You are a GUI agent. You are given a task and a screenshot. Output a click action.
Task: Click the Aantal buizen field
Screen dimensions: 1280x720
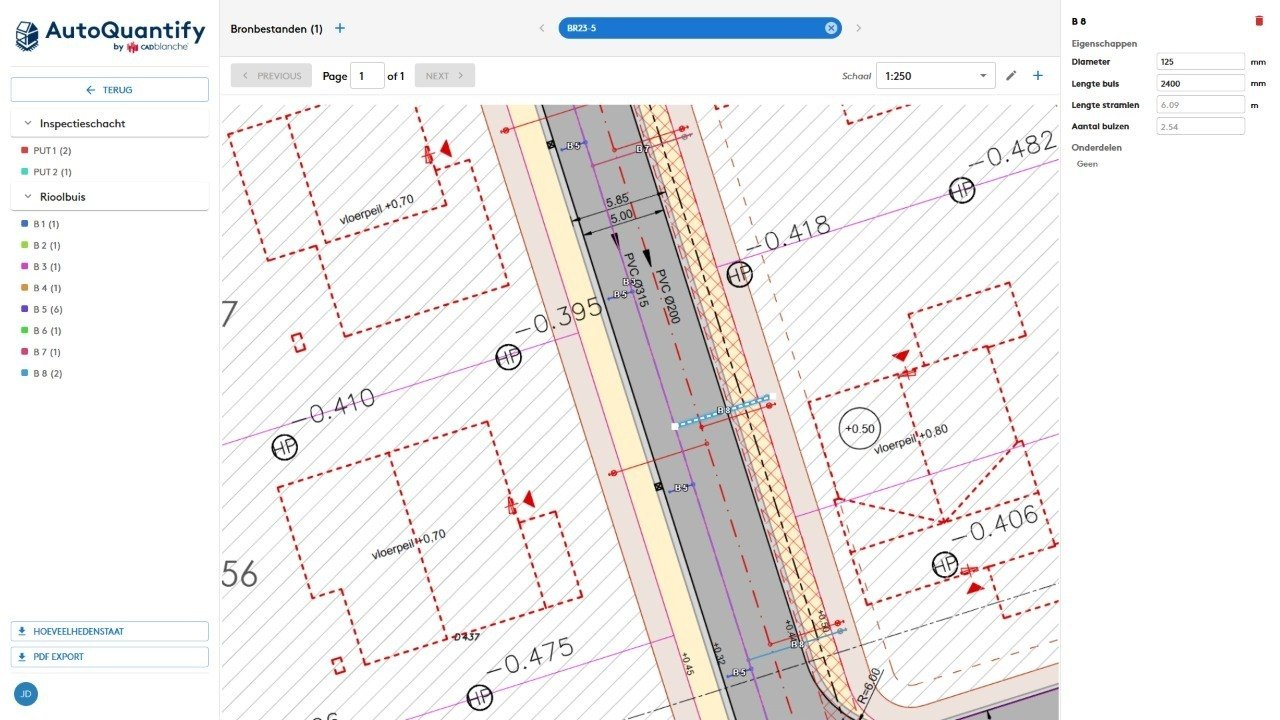1200,126
